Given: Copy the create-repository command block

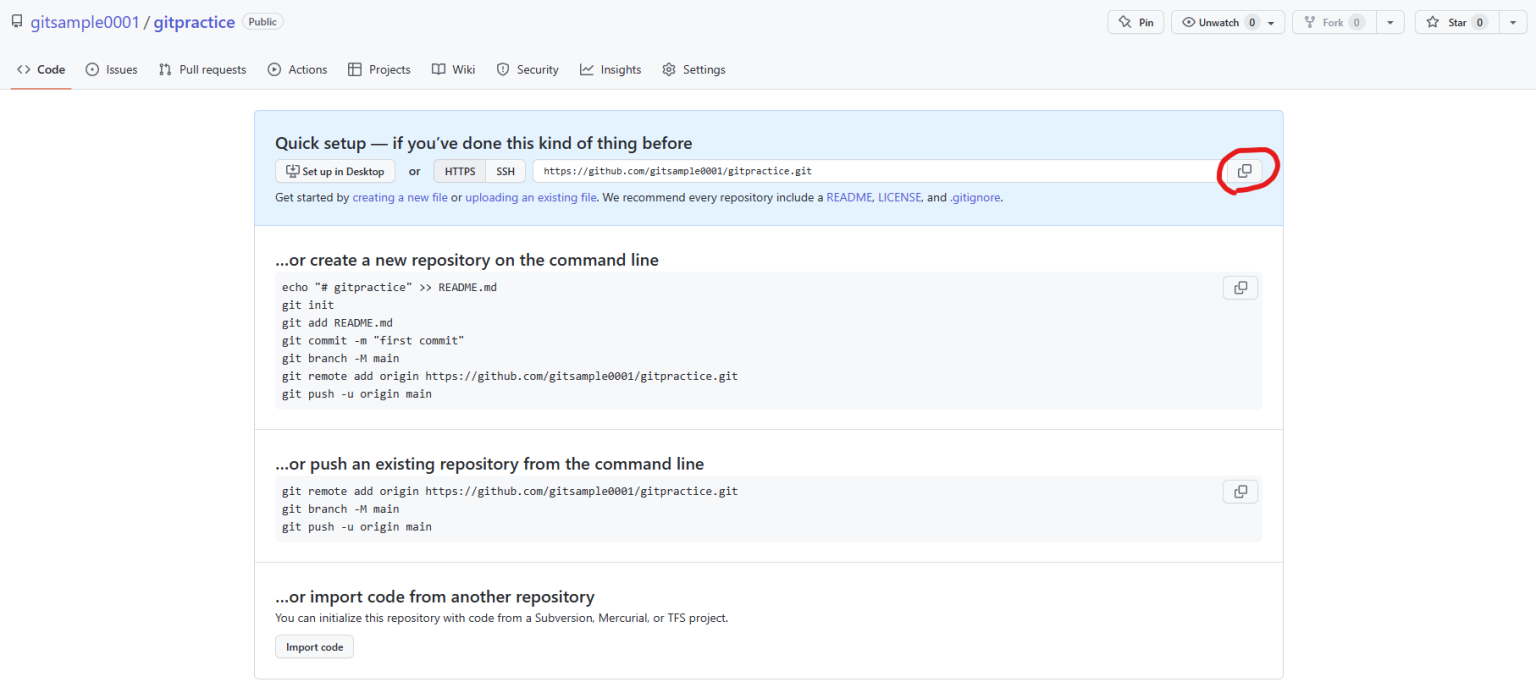Looking at the screenshot, I should 1240,287.
